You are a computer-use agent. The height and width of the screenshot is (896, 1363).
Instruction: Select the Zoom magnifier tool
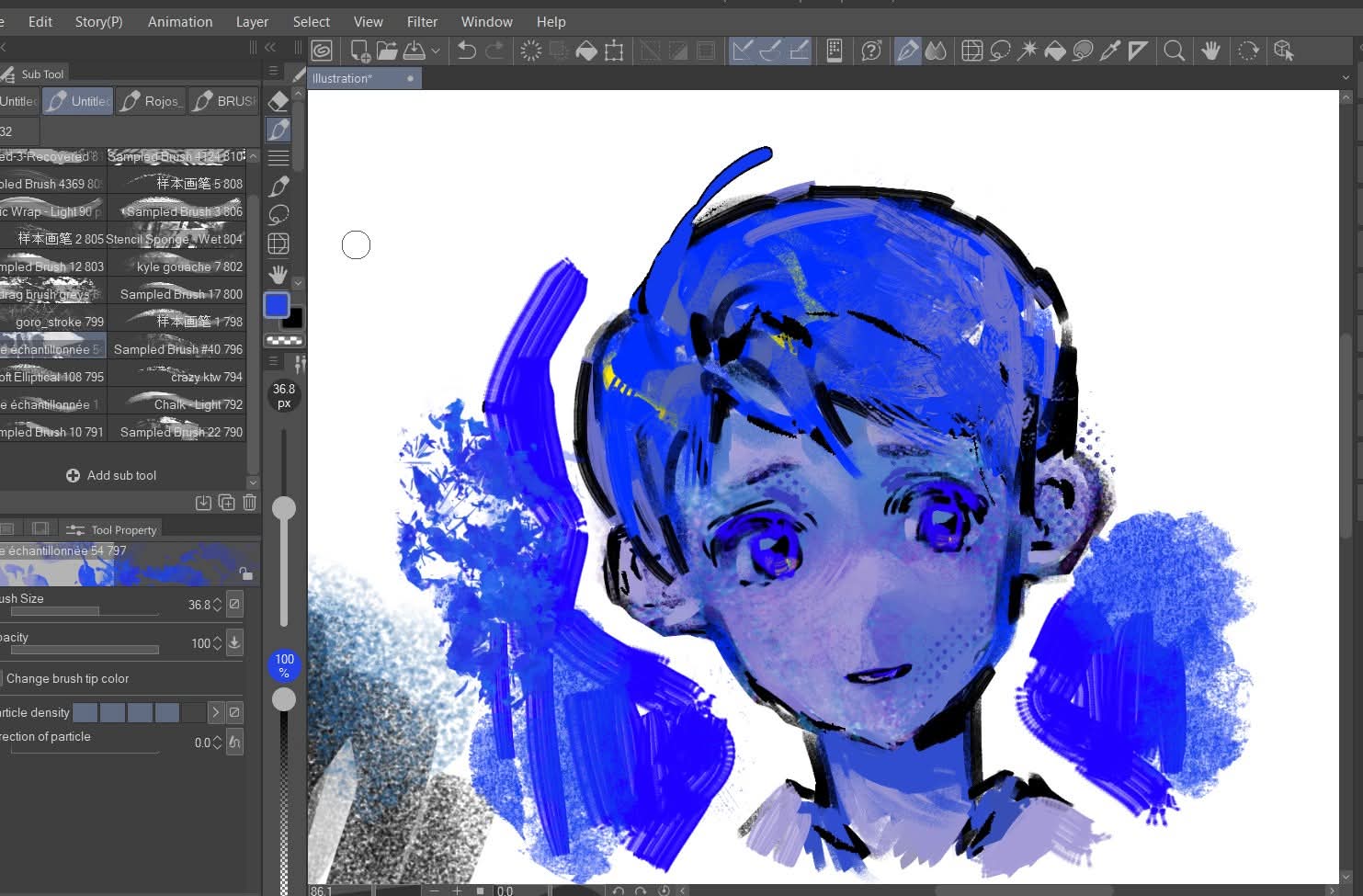point(1174,51)
